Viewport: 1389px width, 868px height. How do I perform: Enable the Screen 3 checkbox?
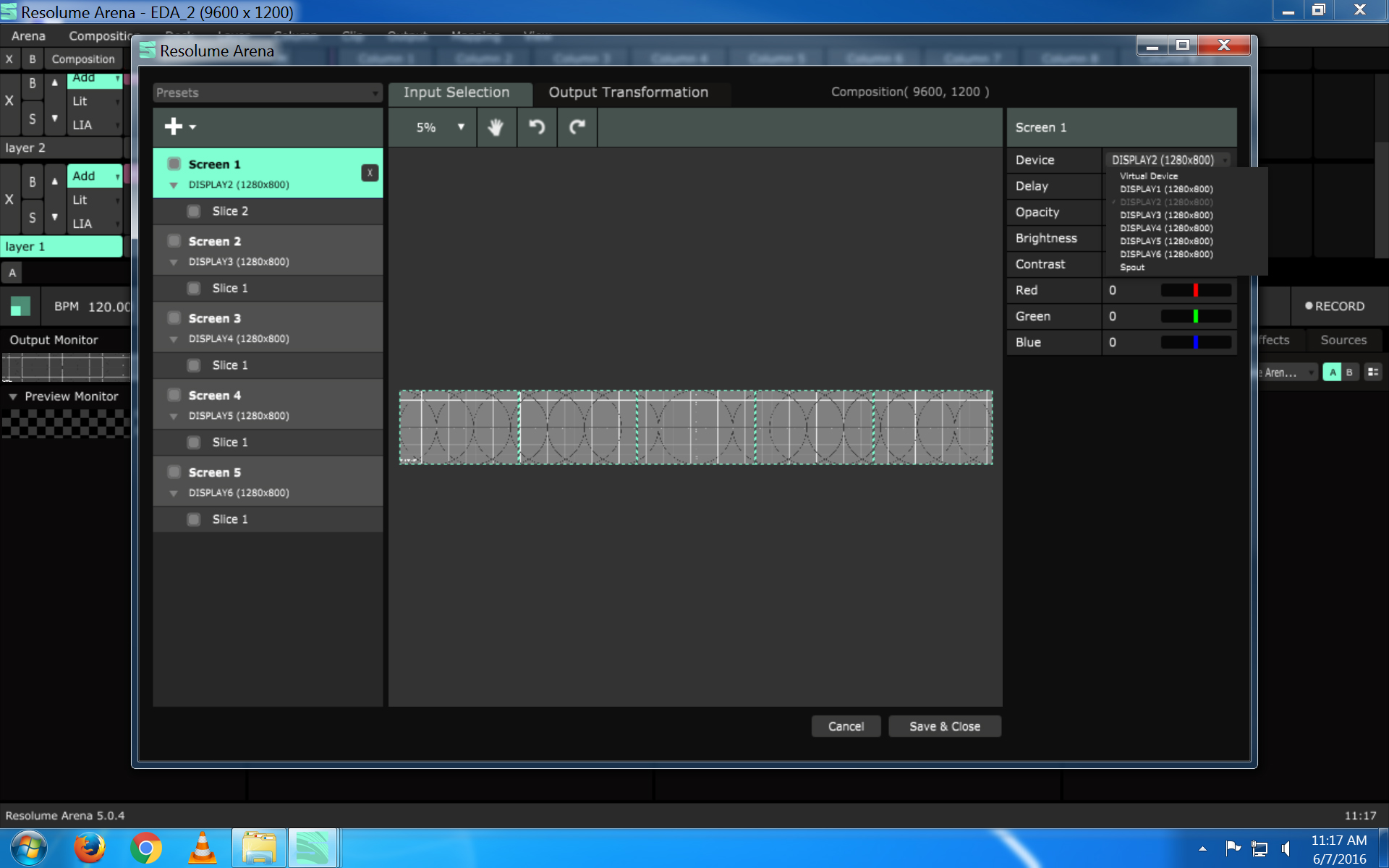click(174, 318)
